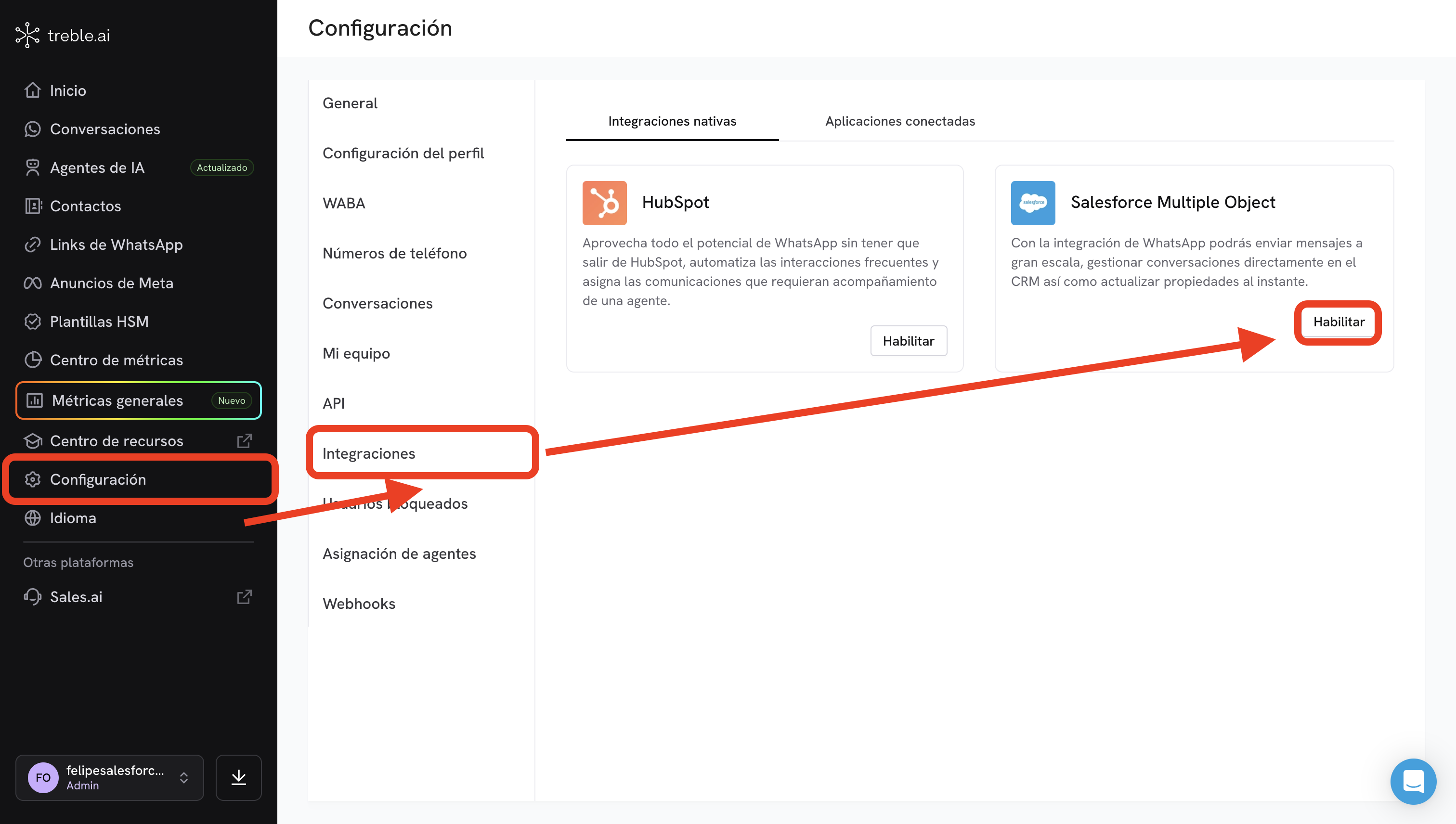This screenshot has height=824, width=1456.
Task: Open Centro de métricas pie chart icon
Action: click(x=33, y=360)
